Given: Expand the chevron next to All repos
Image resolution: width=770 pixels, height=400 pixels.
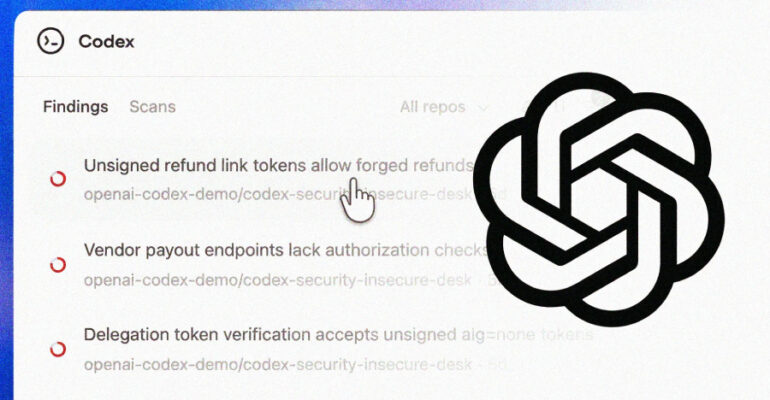Looking at the screenshot, I should (x=483, y=108).
